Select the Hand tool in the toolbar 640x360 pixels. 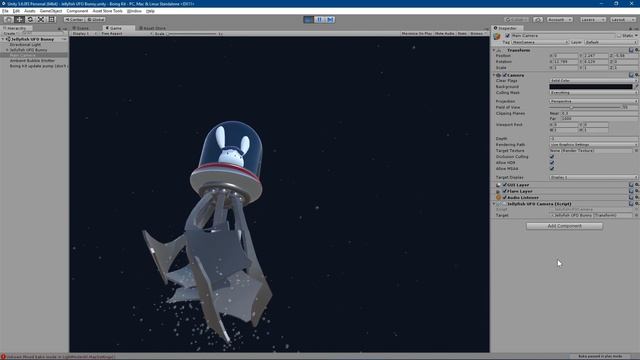pyautogui.click(x=8, y=19)
